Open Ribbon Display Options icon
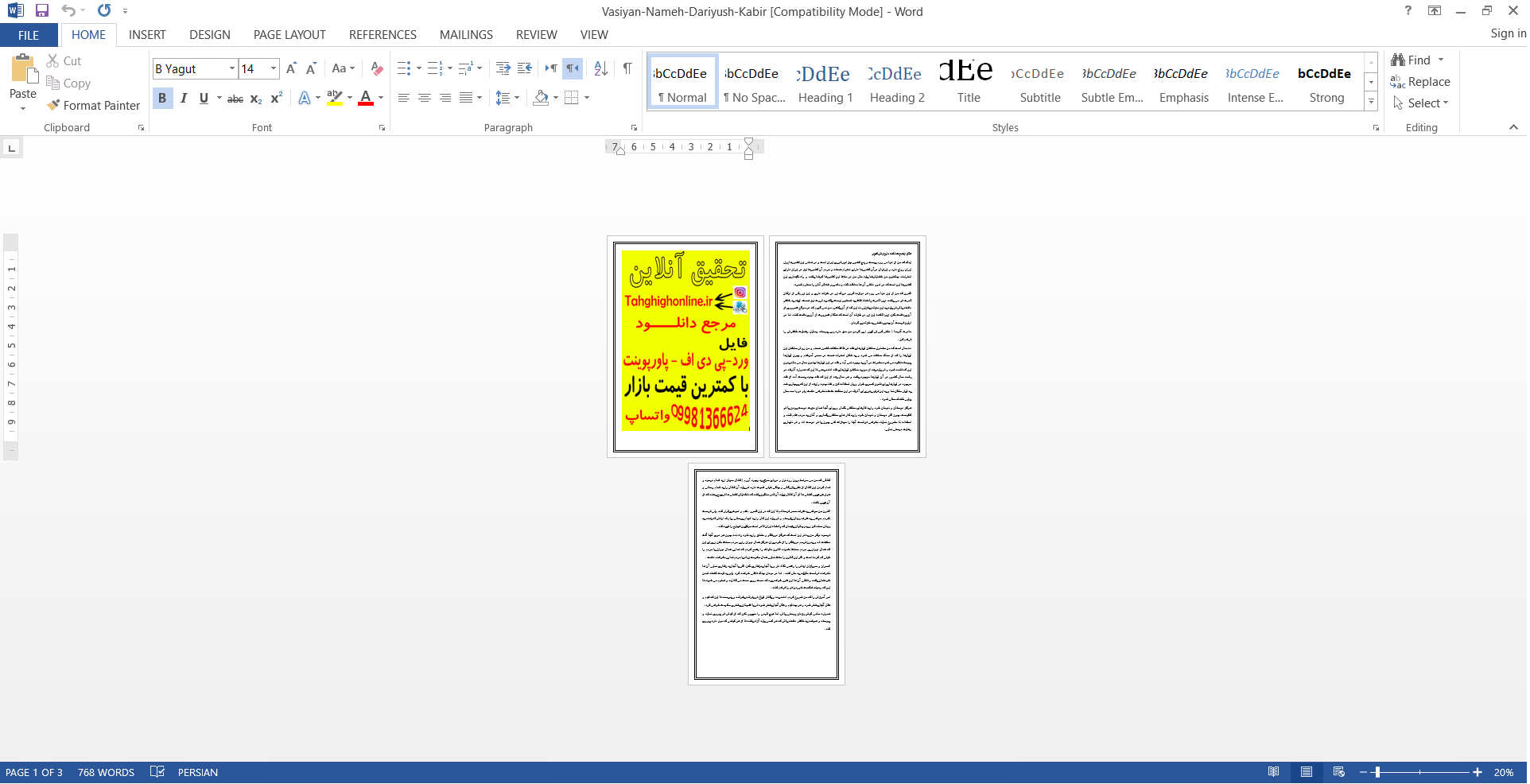1530x784 pixels. click(1435, 10)
